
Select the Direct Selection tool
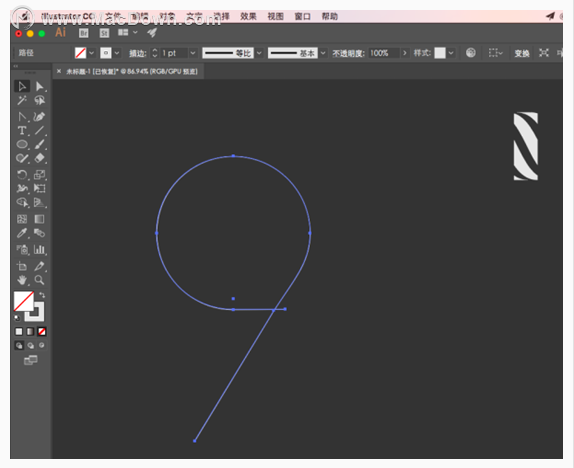pyautogui.click(x=39, y=86)
